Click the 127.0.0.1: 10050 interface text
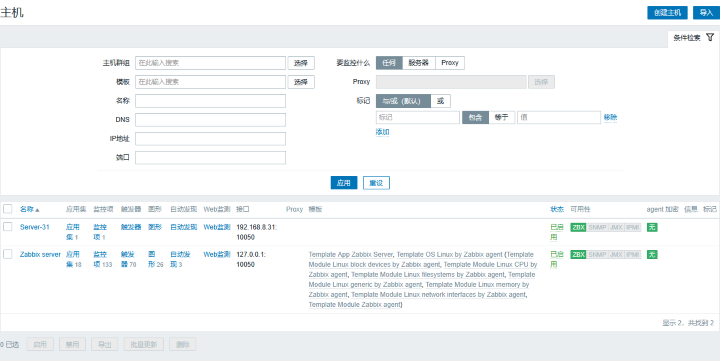720x361 pixels. [251, 259]
